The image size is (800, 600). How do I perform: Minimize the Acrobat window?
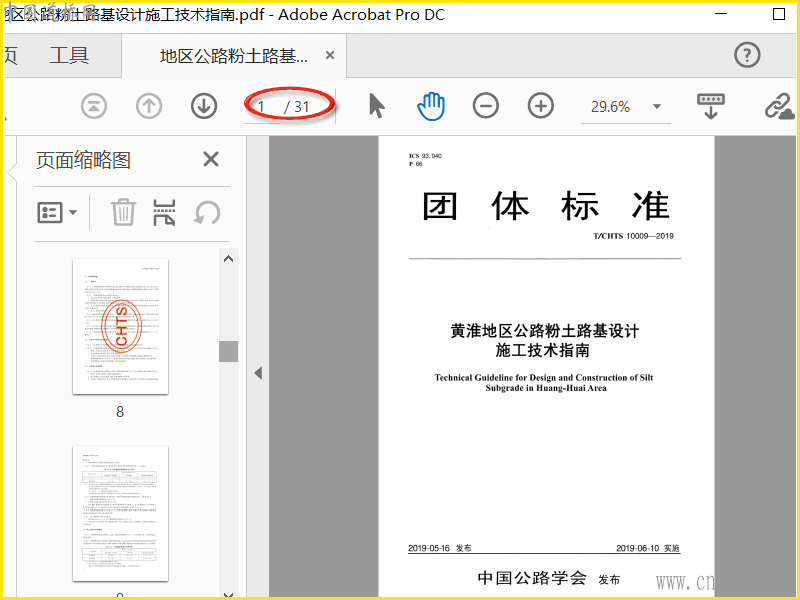point(721,14)
